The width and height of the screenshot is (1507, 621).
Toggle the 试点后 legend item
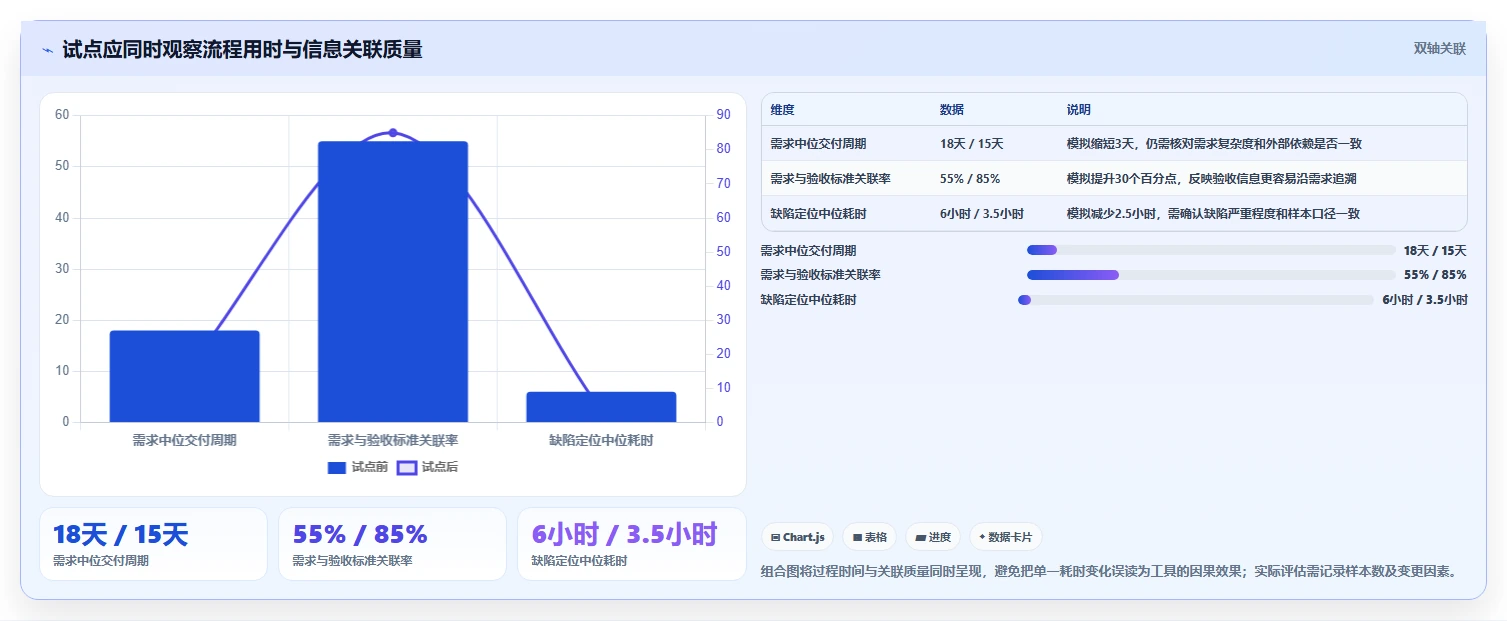(x=428, y=467)
